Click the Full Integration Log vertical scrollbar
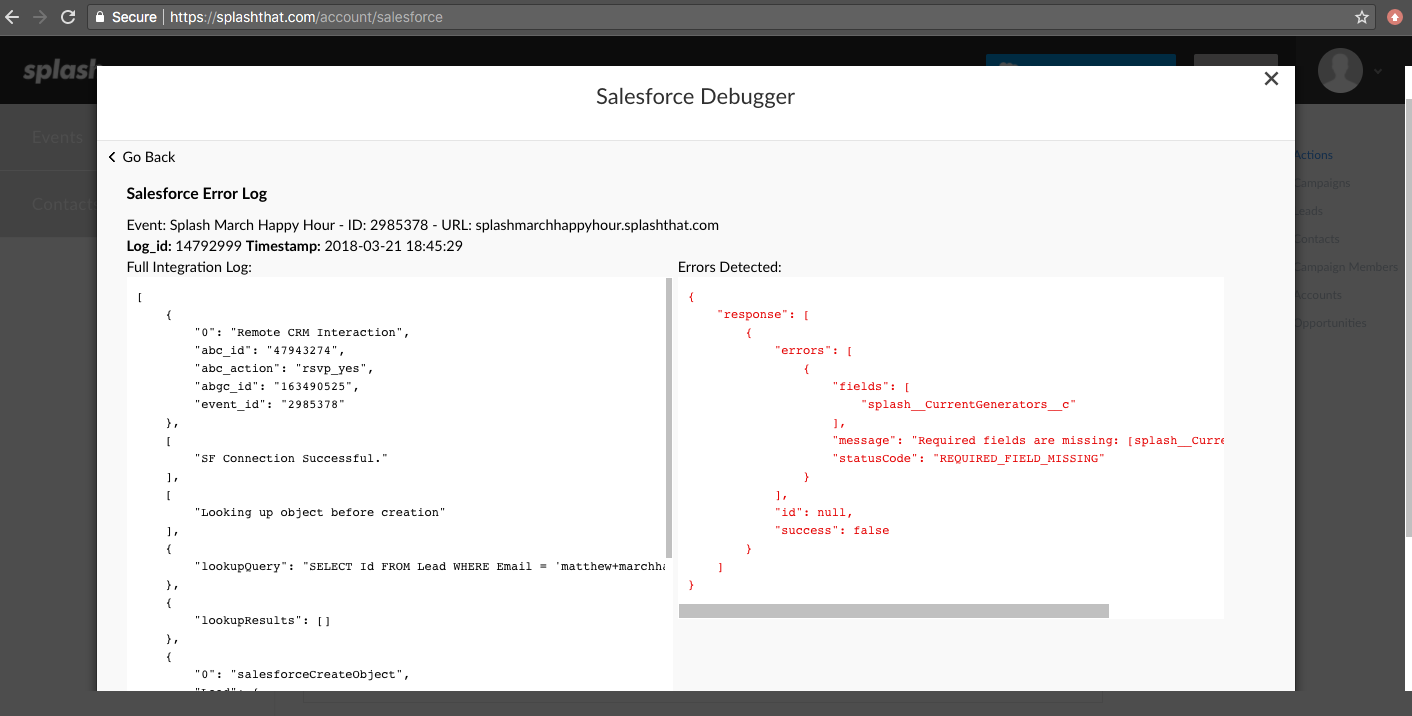Image resolution: width=1412 pixels, height=716 pixels. (669, 418)
